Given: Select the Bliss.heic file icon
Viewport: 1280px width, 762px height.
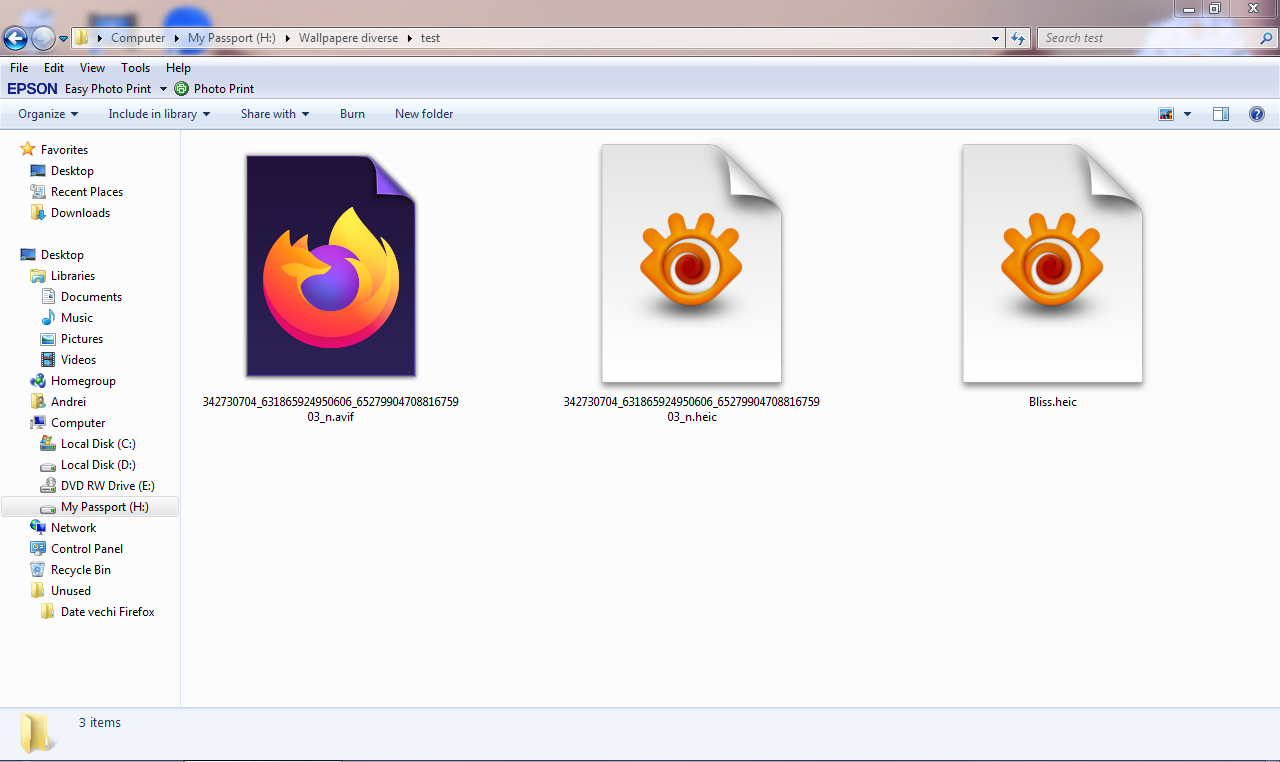Looking at the screenshot, I should coord(1052,264).
